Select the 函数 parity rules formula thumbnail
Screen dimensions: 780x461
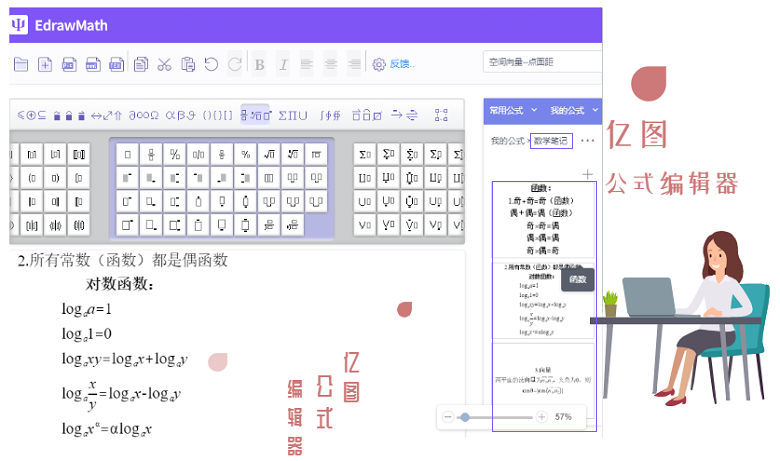544,219
